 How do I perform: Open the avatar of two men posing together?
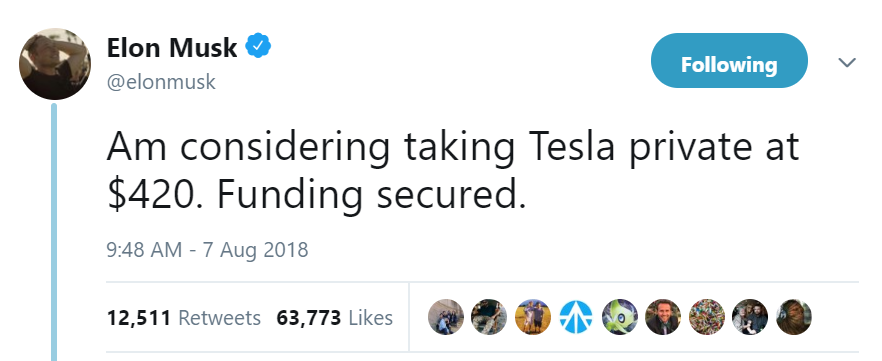(750, 317)
